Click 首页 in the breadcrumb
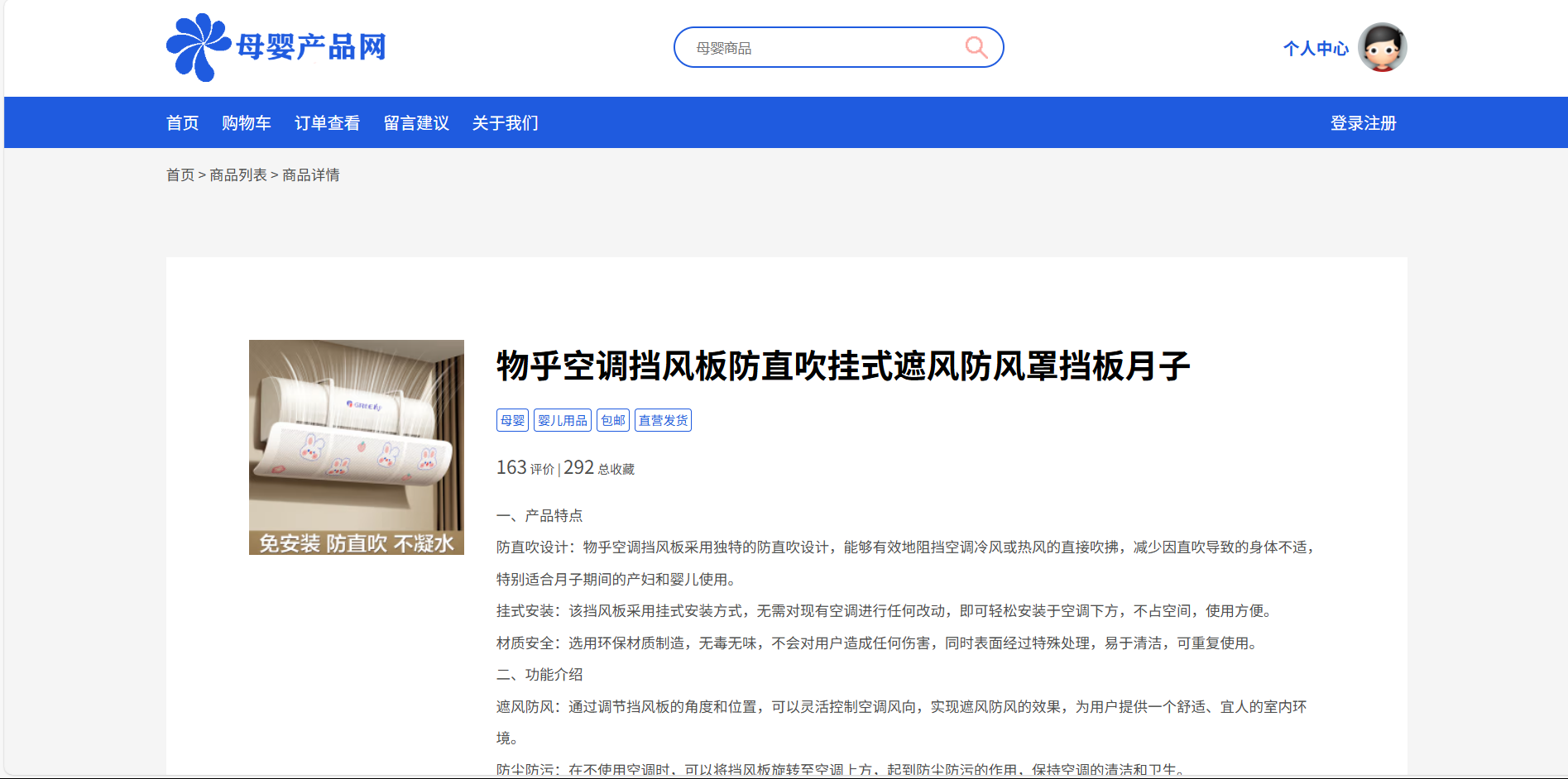Viewport: 1568px width, 779px height. (x=180, y=175)
